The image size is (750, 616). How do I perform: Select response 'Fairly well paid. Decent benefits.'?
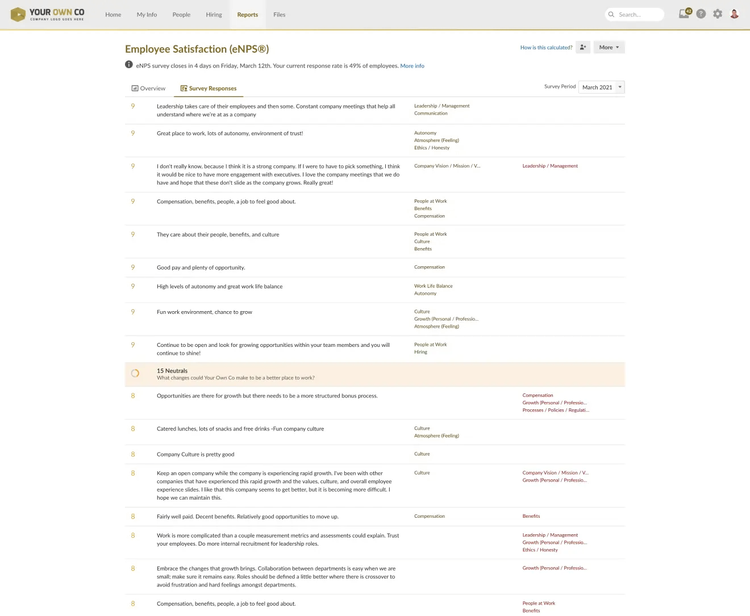click(375, 517)
